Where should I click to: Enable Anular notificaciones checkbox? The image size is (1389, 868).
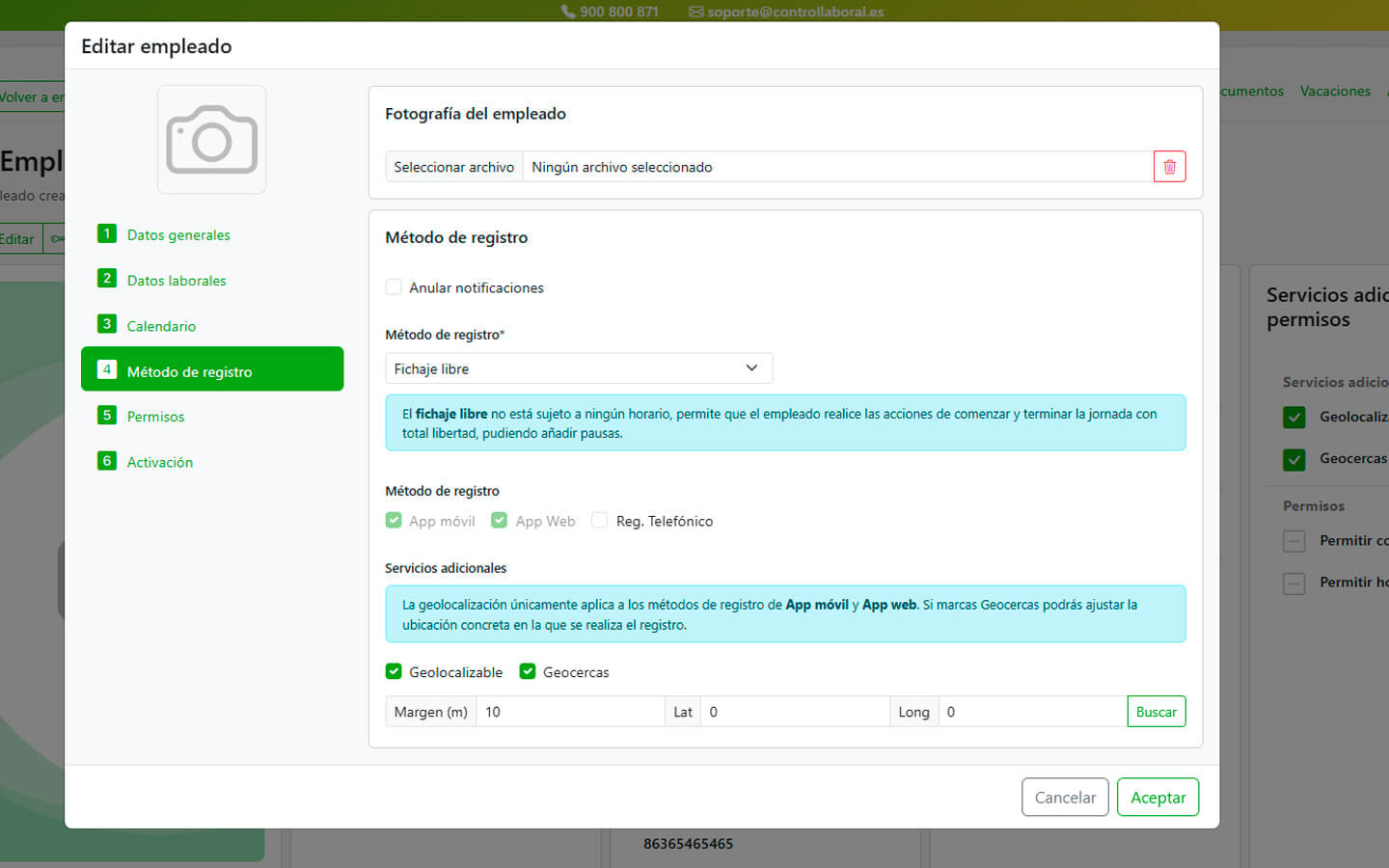[x=394, y=287]
